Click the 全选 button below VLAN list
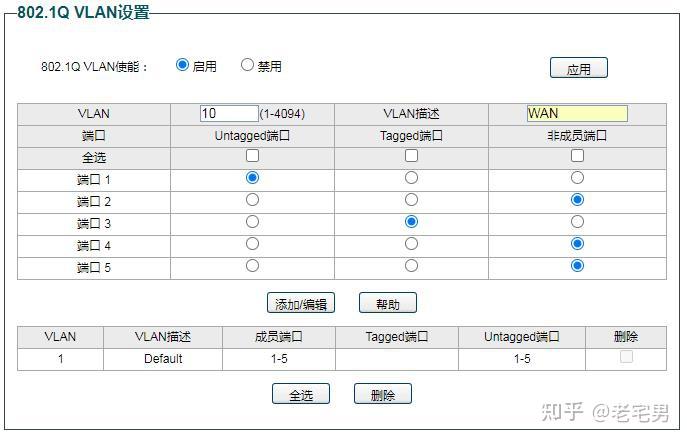Image resolution: width=687 pixels, height=440 pixels. point(301,394)
